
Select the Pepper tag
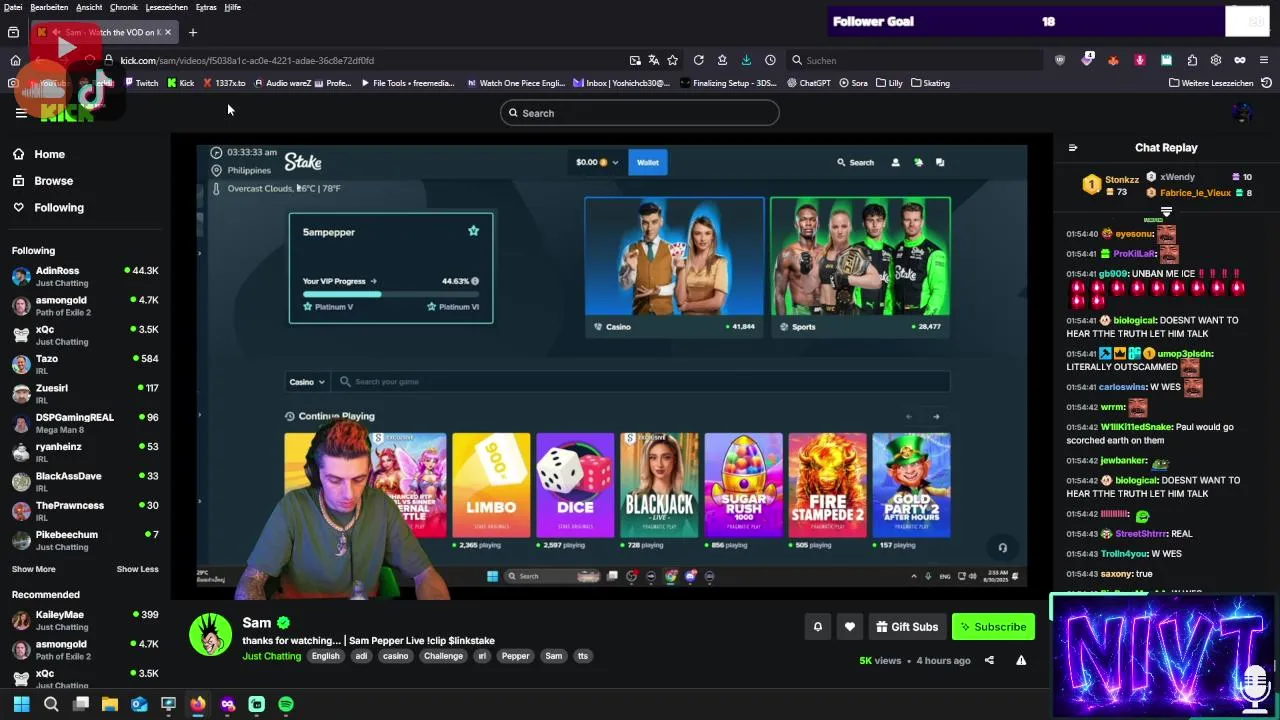(516, 656)
